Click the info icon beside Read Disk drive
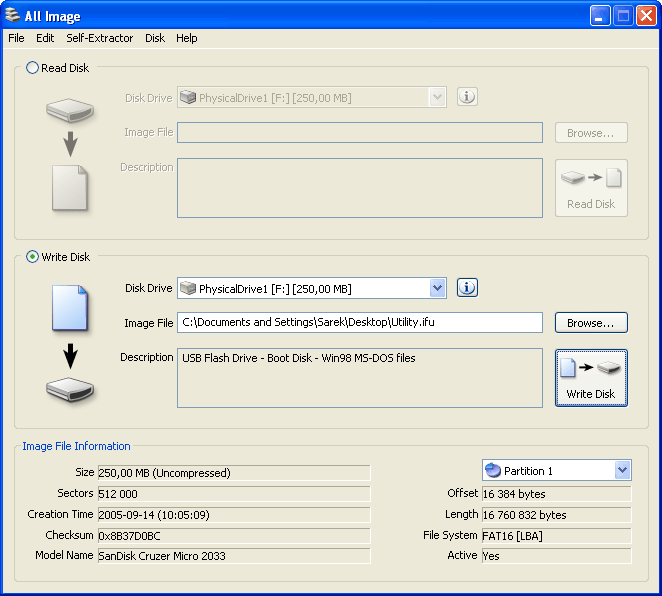 pyautogui.click(x=467, y=97)
